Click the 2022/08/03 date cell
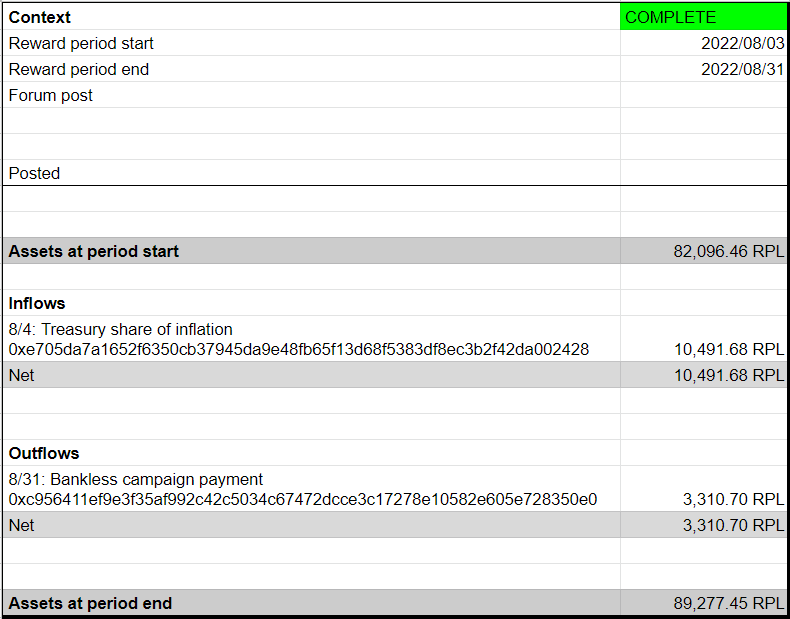The width and height of the screenshot is (790, 619). click(x=703, y=43)
